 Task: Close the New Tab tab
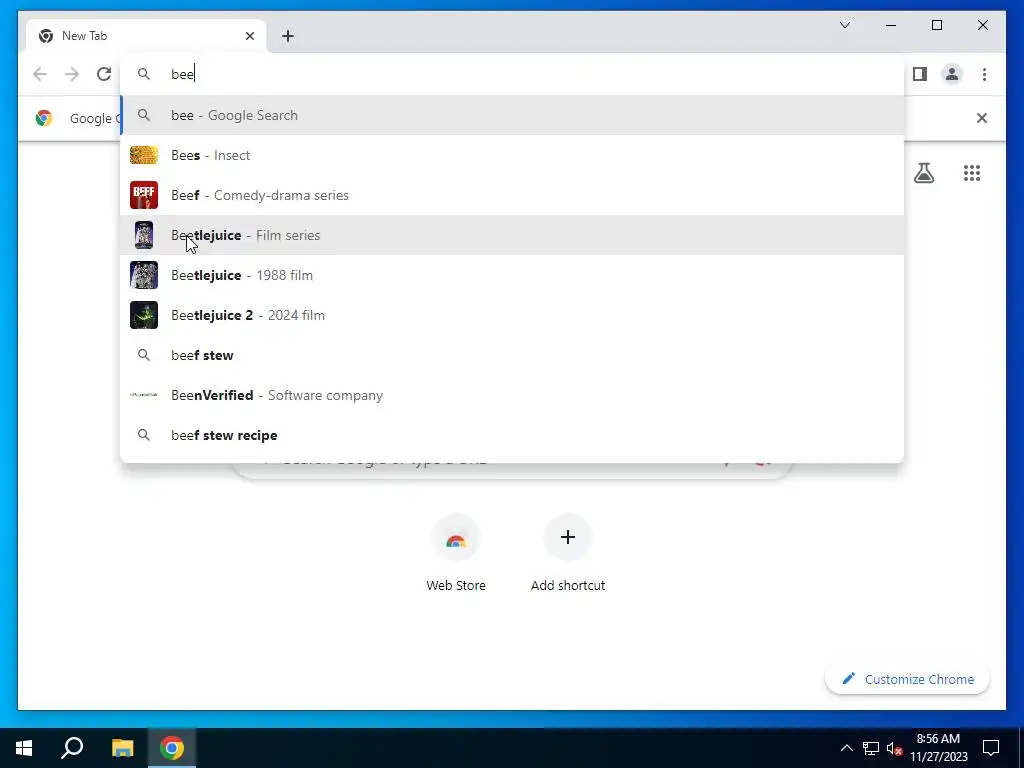tap(249, 36)
